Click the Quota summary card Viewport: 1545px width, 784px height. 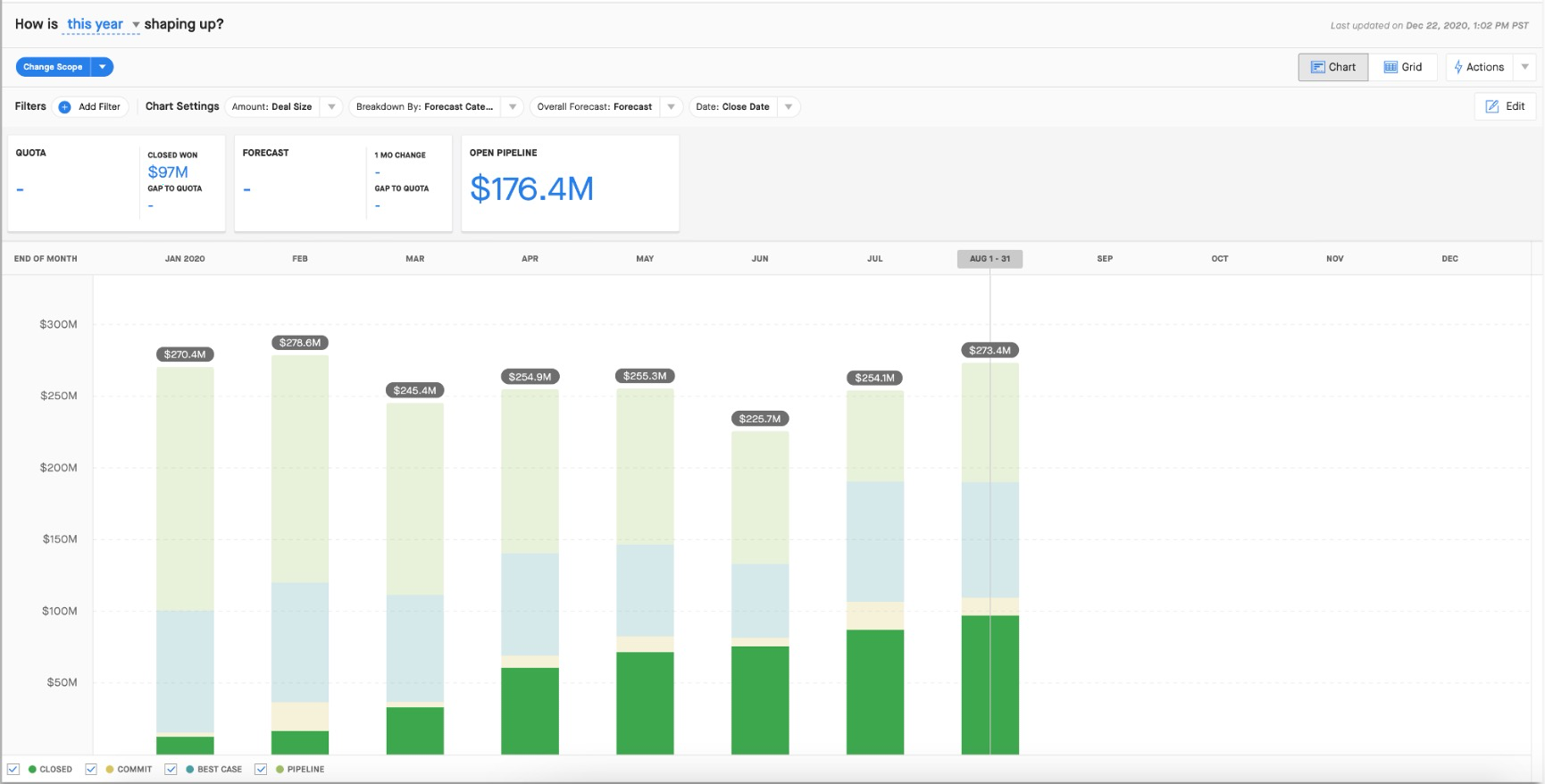click(x=116, y=183)
